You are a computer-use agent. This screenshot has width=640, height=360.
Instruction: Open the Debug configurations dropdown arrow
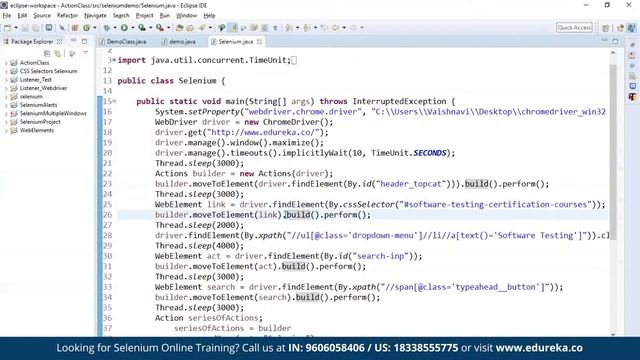click(x=114, y=28)
